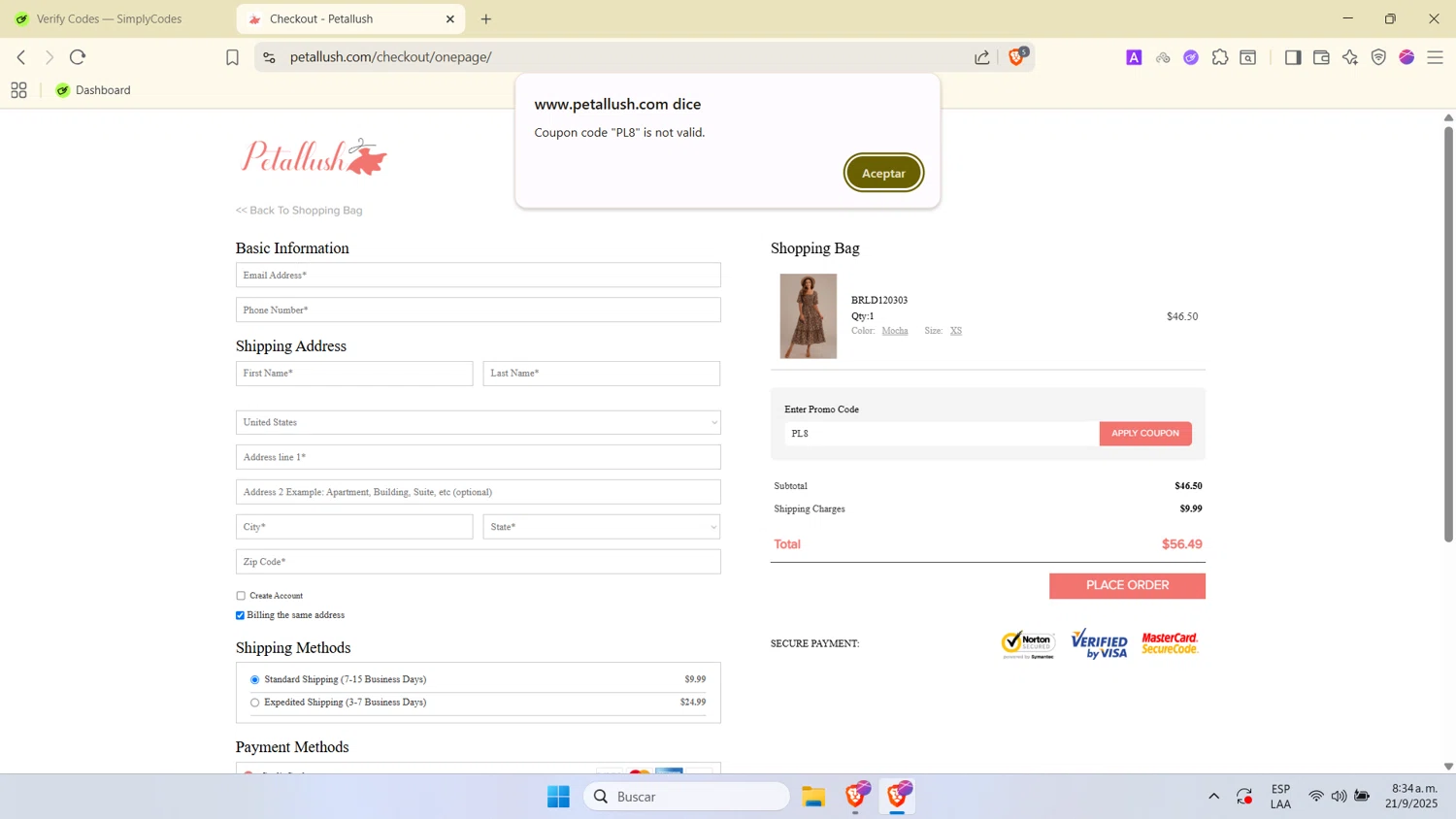Focus the Email Address field
Viewport: 1456px width, 819px height.
[x=478, y=275]
